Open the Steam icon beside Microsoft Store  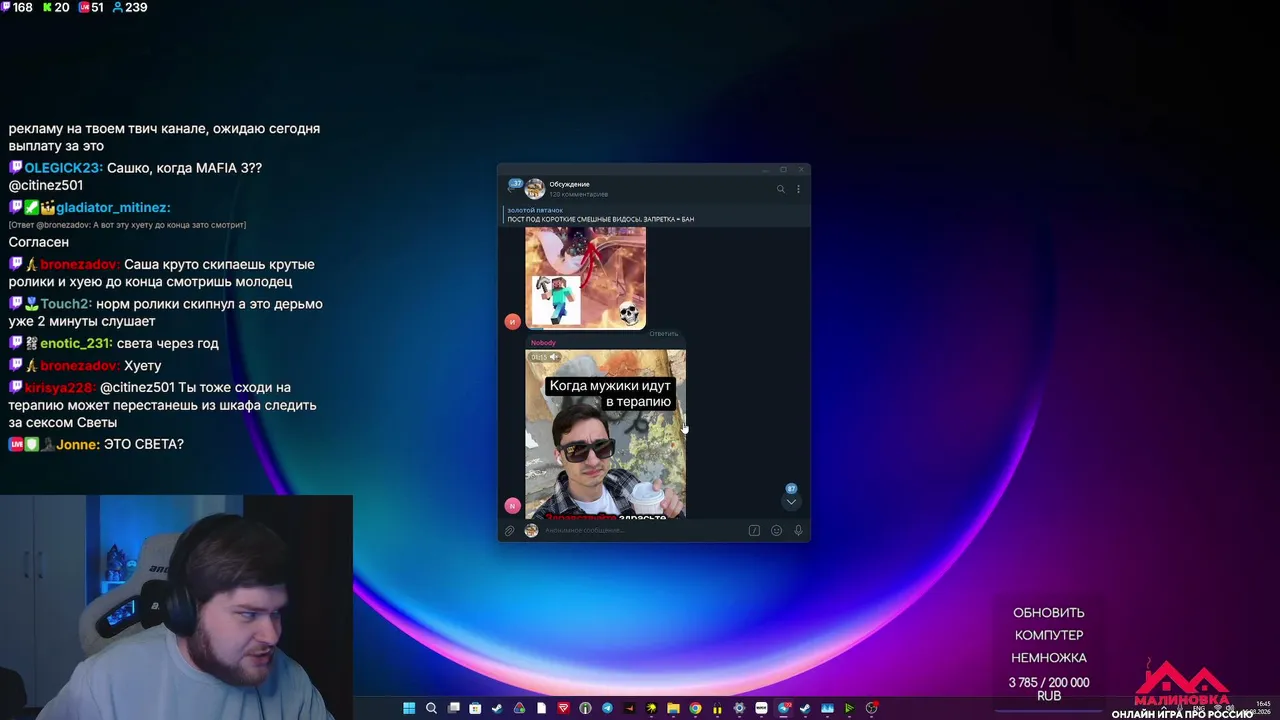coord(497,709)
